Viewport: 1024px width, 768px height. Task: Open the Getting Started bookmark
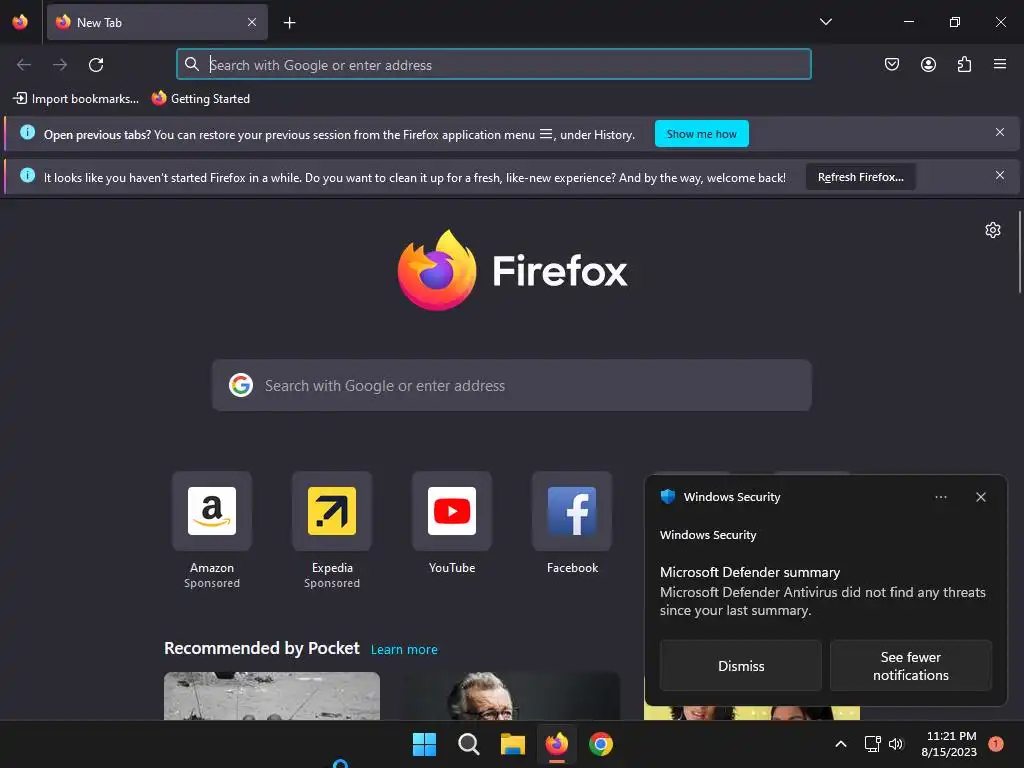(x=201, y=99)
